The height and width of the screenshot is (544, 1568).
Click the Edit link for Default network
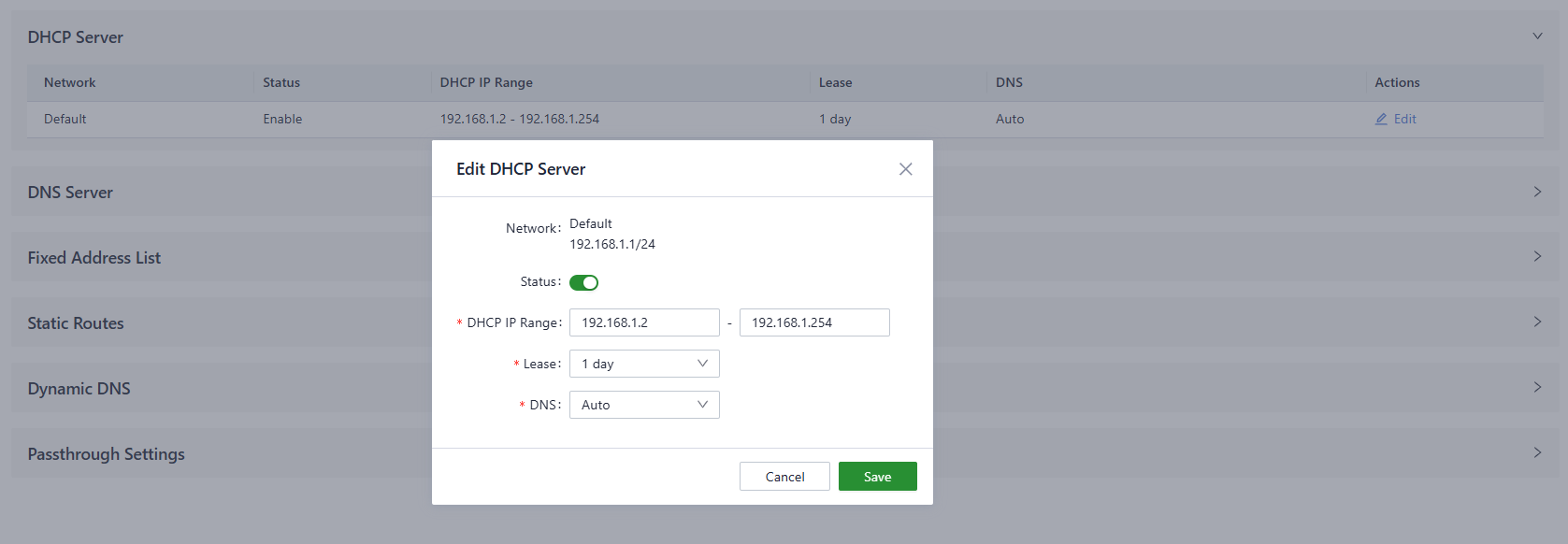[1404, 119]
